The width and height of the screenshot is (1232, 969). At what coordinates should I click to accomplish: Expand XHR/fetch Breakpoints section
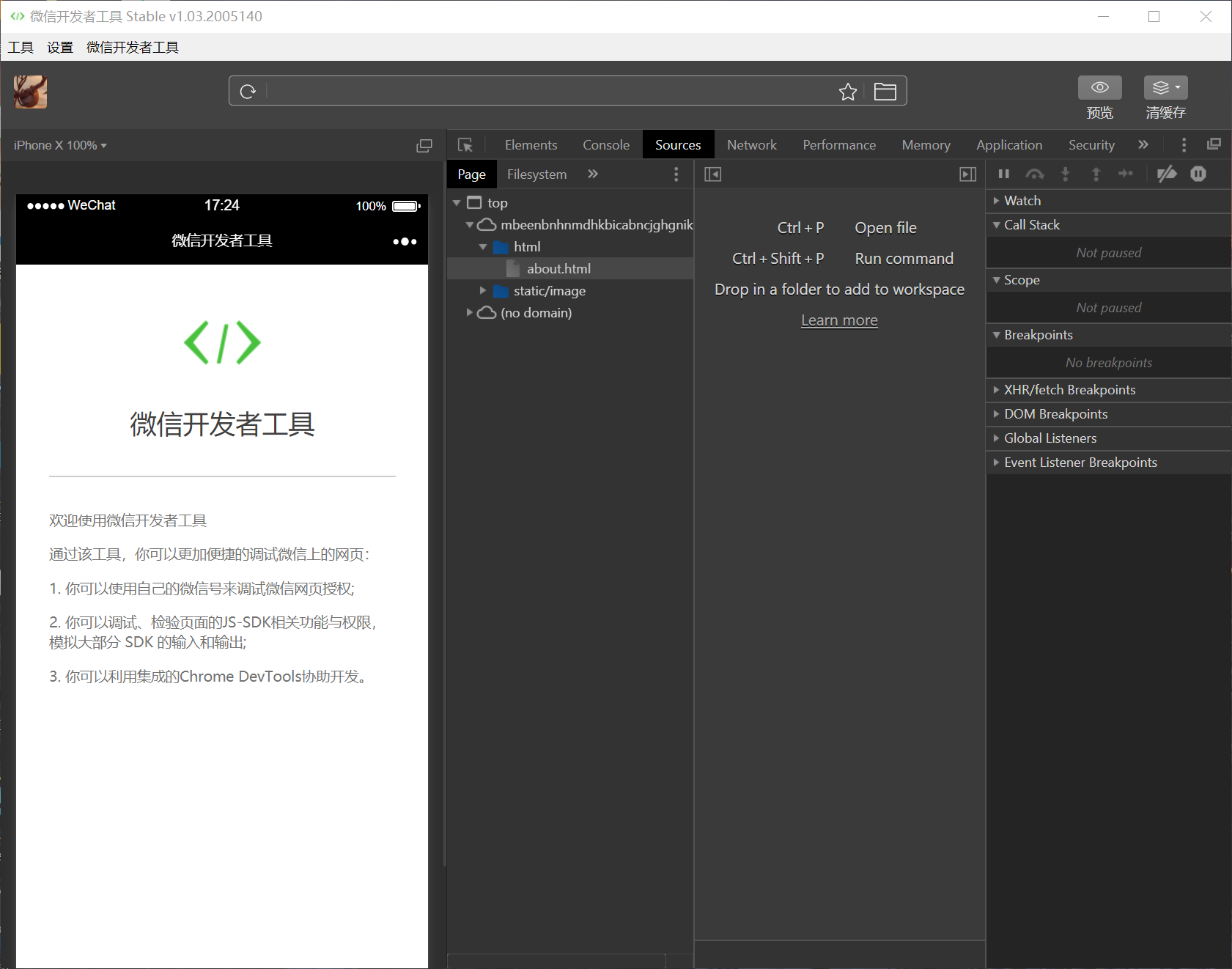tap(1108, 390)
